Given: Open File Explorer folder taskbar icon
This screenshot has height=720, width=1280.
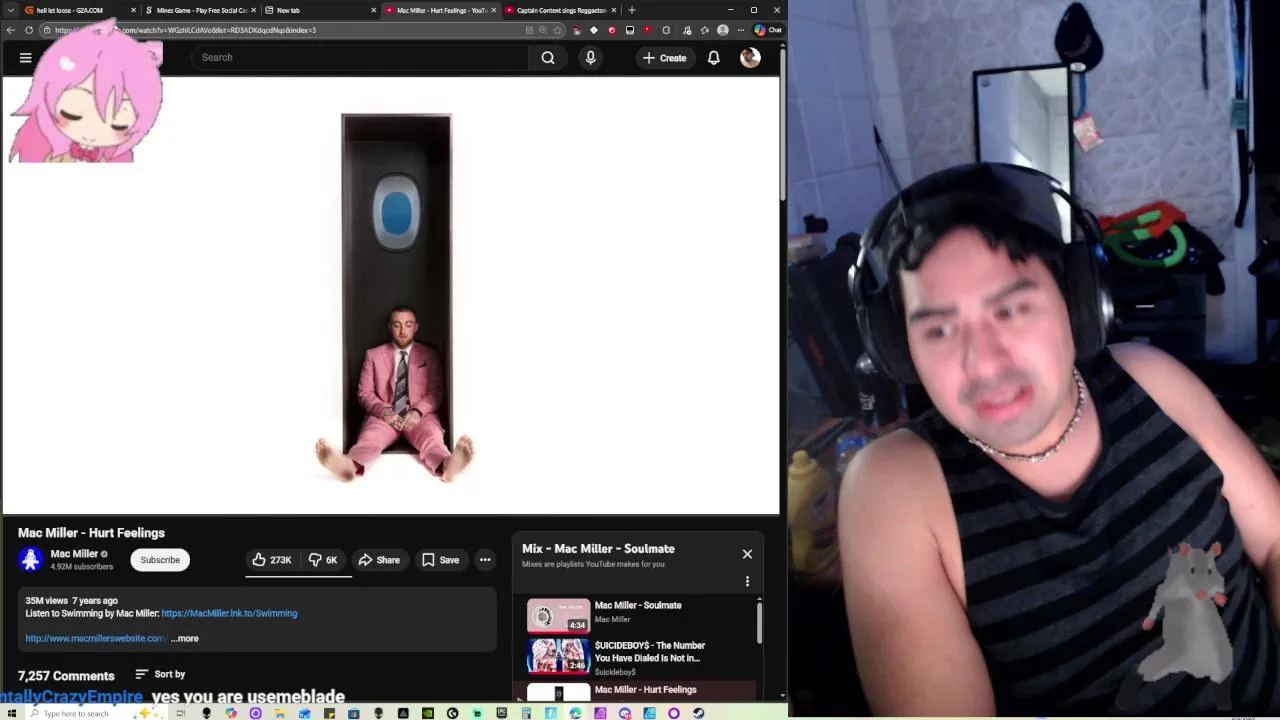Looking at the screenshot, I should pyautogui.click(x=280, y=713).
